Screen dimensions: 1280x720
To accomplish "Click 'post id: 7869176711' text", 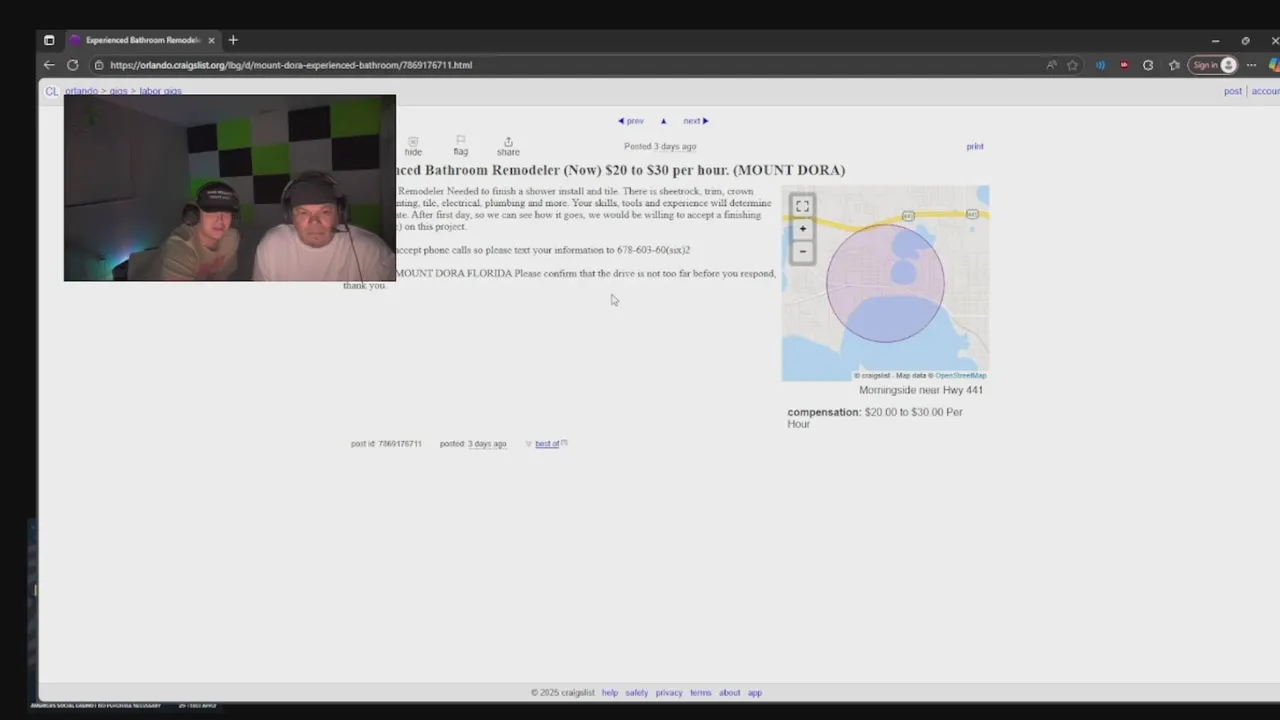I will click(x=386, y=444).
